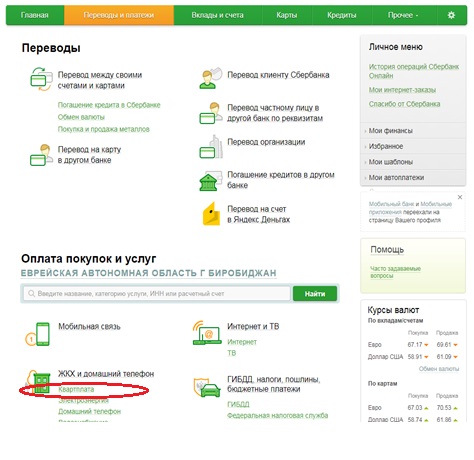Open Интернет и ТВ category heading

pos(253,326)
